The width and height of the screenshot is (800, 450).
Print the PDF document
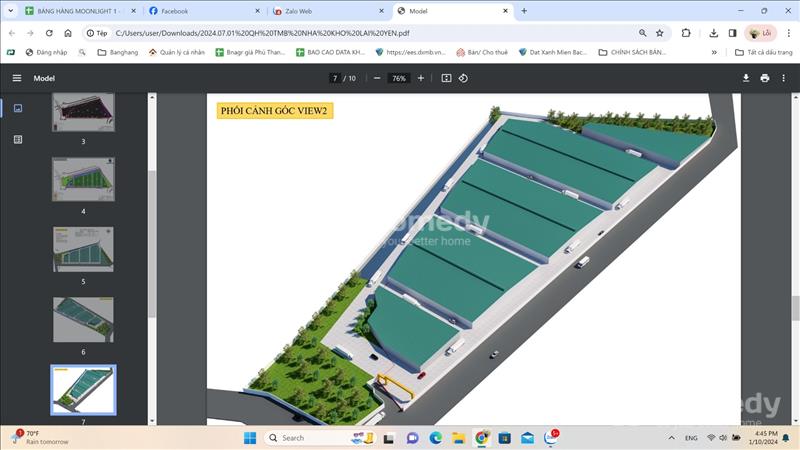[764, 78]
